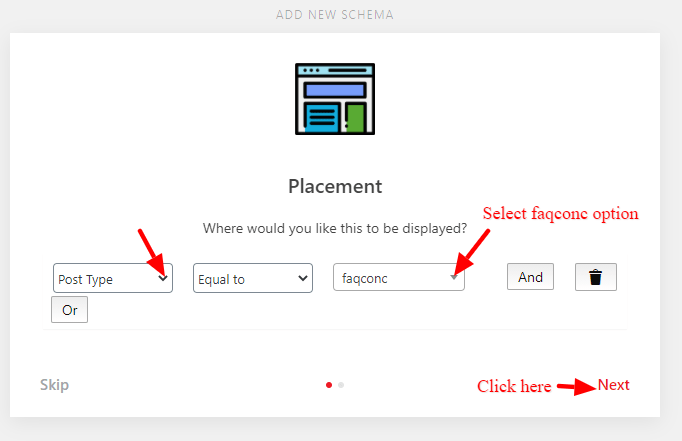Go to the Next step
Image resolution: width=682 pixels, height=441 pixels.
[x=613, y=385]
